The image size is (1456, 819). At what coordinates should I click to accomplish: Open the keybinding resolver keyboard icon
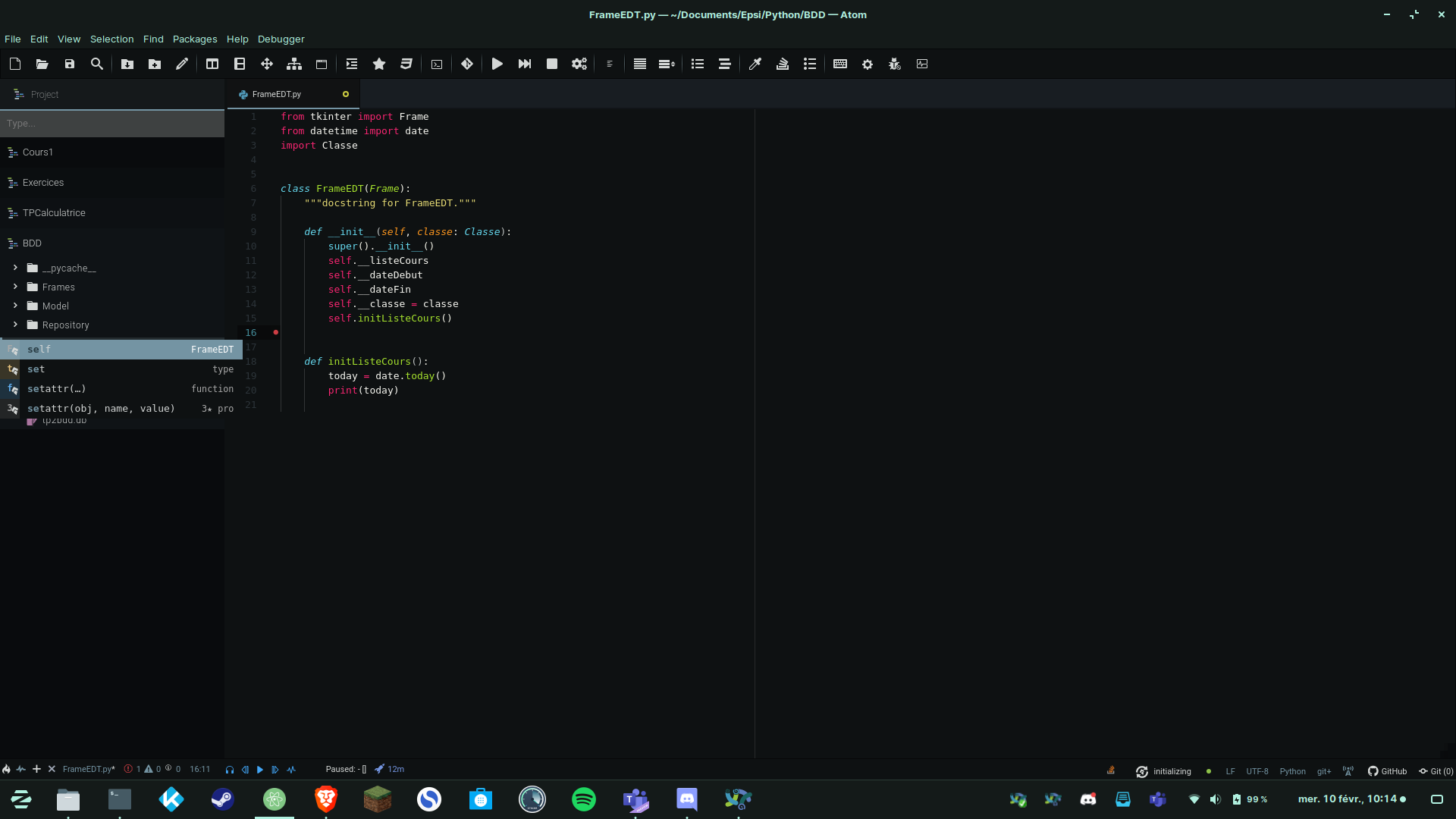839,64
